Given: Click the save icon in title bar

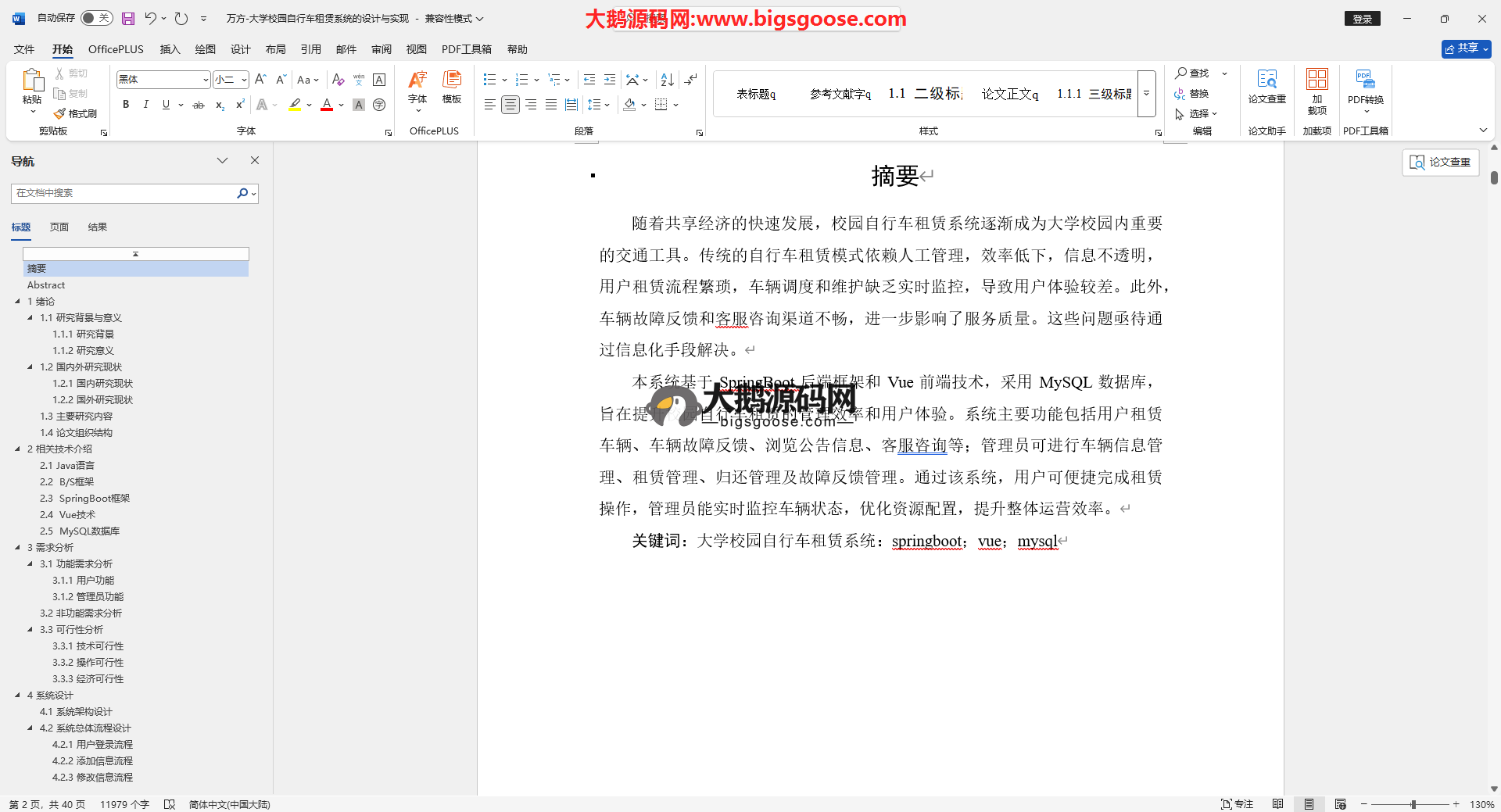Looking at the screenshot, I should point(128,19).
